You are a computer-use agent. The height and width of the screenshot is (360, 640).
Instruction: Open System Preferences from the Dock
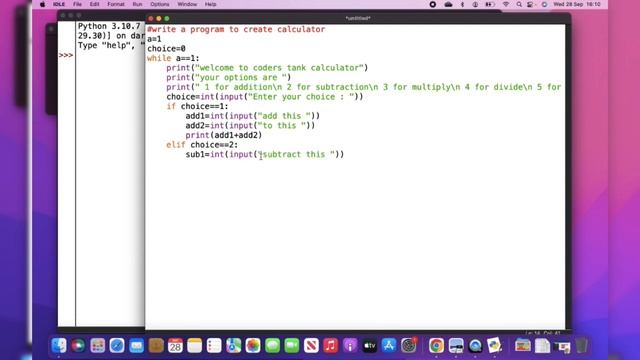pos(409,346)
